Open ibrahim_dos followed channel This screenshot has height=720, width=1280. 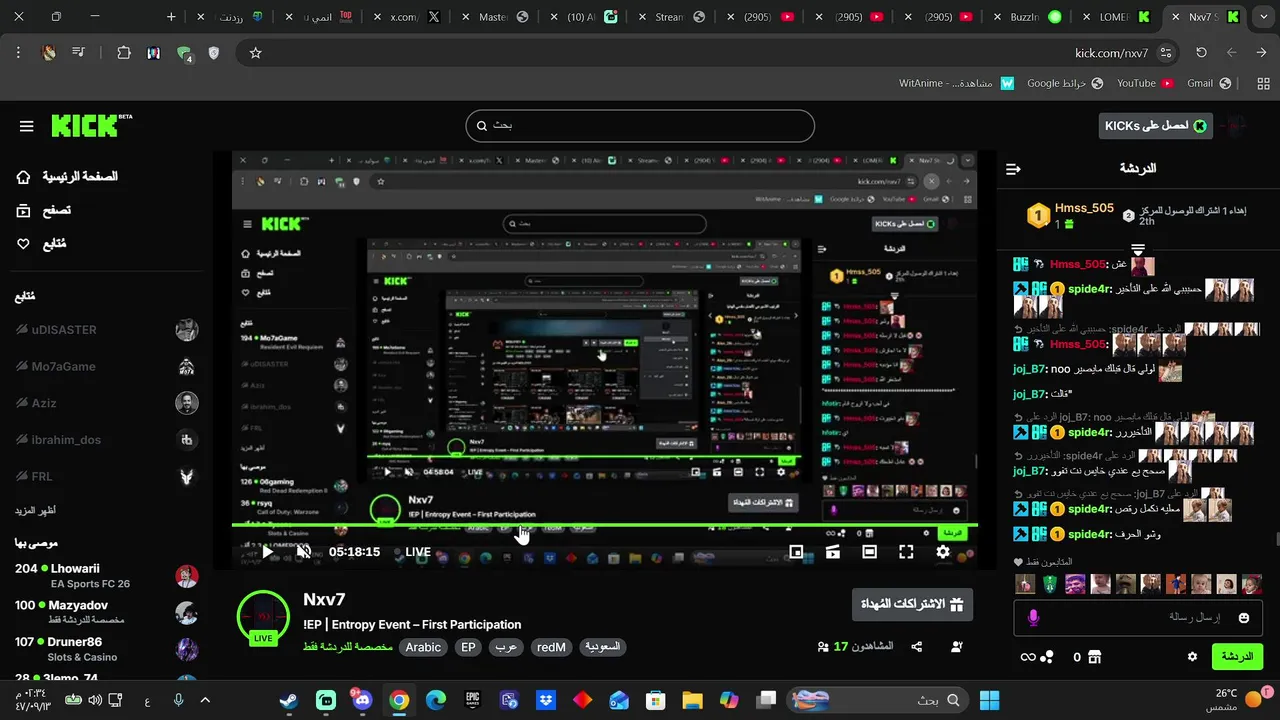[107, 440]
